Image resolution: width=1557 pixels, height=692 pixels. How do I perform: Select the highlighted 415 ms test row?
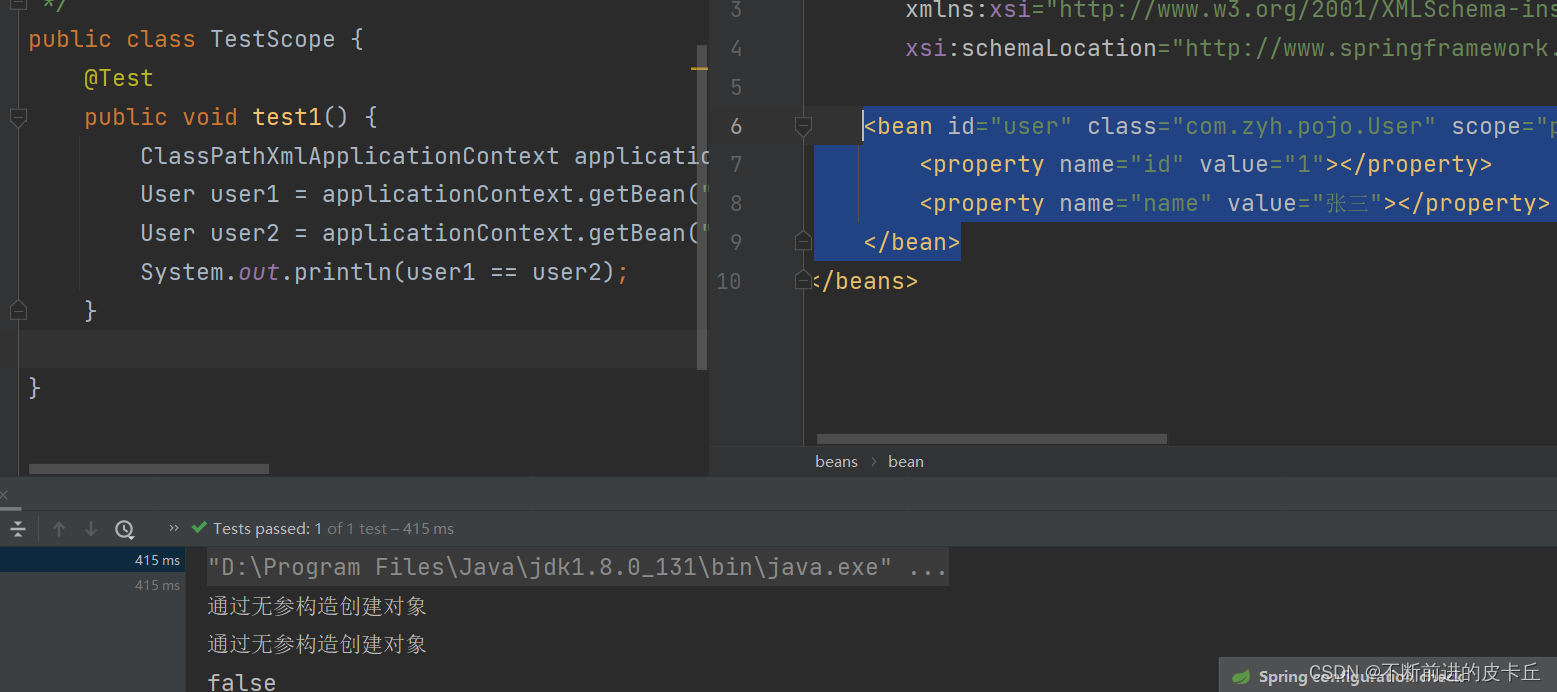pyautogui.click(x=92, y=560)
